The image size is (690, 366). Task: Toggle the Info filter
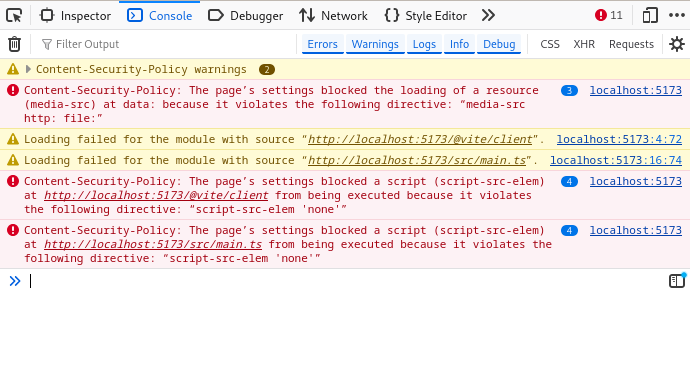[459, 44]
